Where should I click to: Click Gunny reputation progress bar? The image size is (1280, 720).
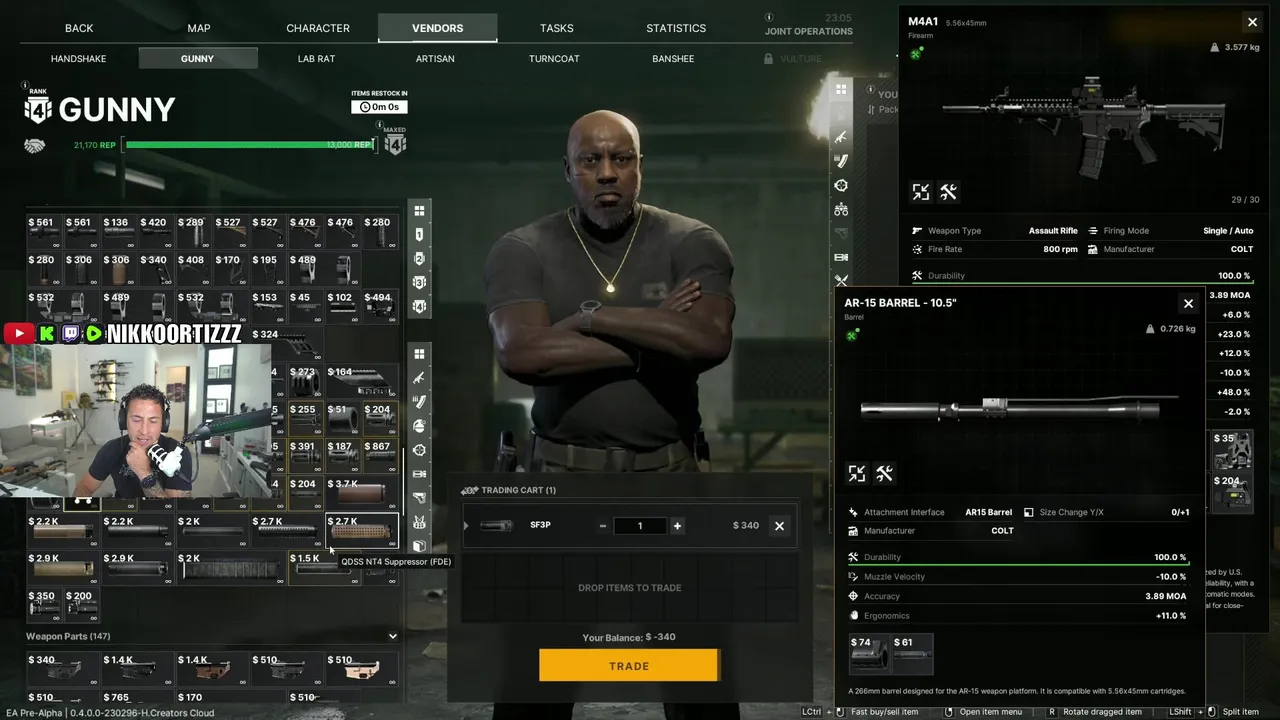[249, 145]
